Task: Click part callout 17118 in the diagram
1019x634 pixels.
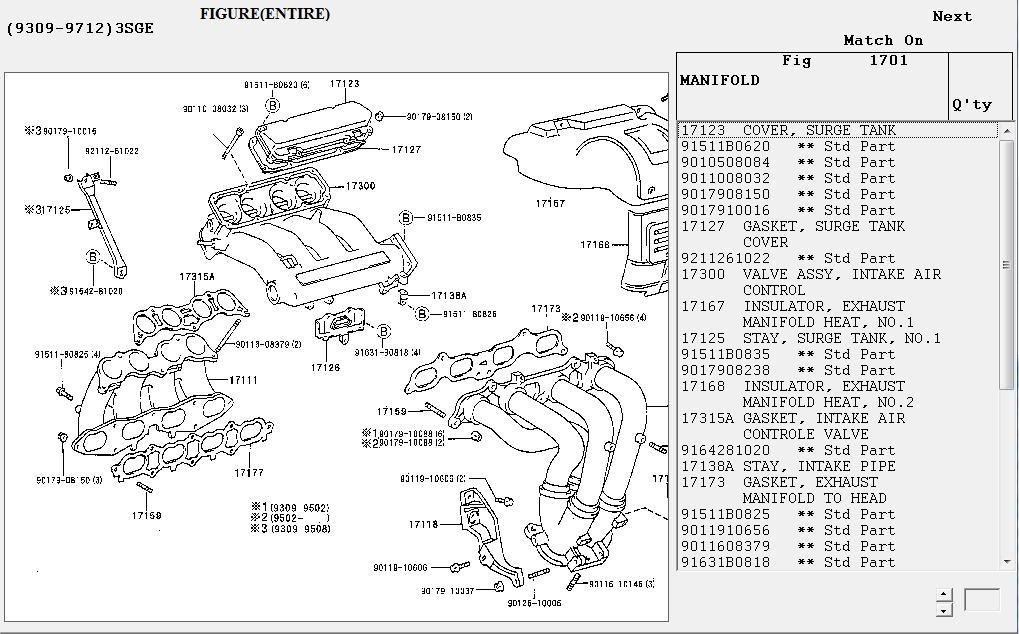Action: [x=423, y=524]
